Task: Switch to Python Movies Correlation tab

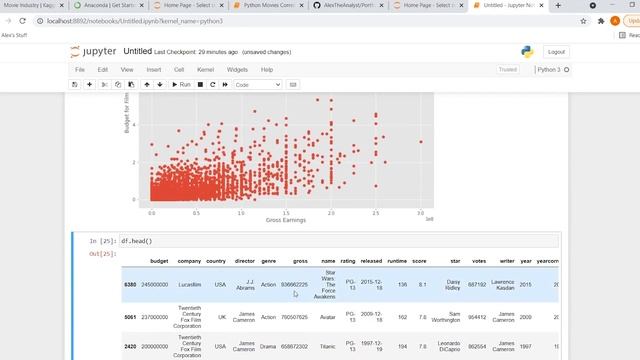Action: 269,5
